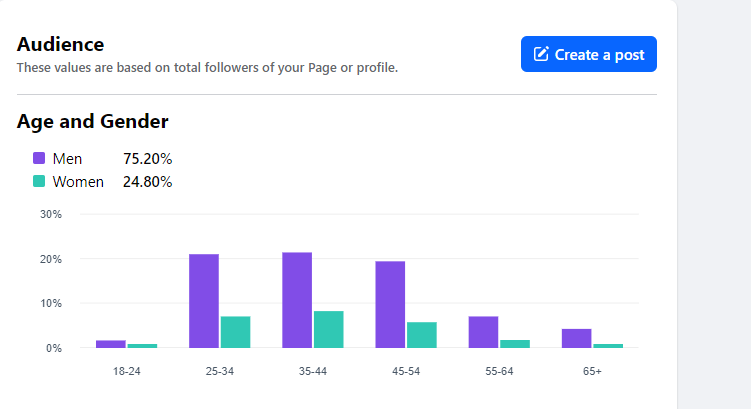Click the 20% y-axis label
This screenshot has height=409, width=751.
(51, 259)
